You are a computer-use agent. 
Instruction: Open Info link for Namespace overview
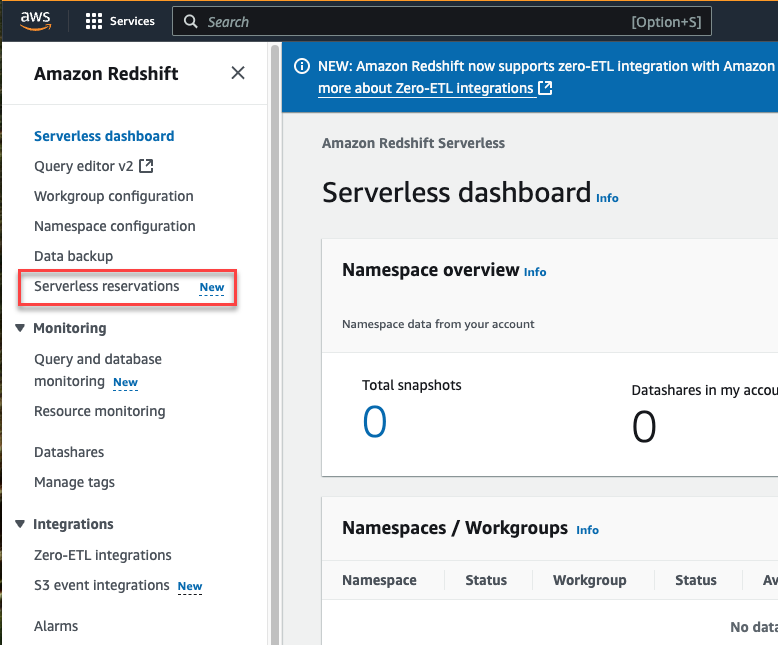[535, 272]
